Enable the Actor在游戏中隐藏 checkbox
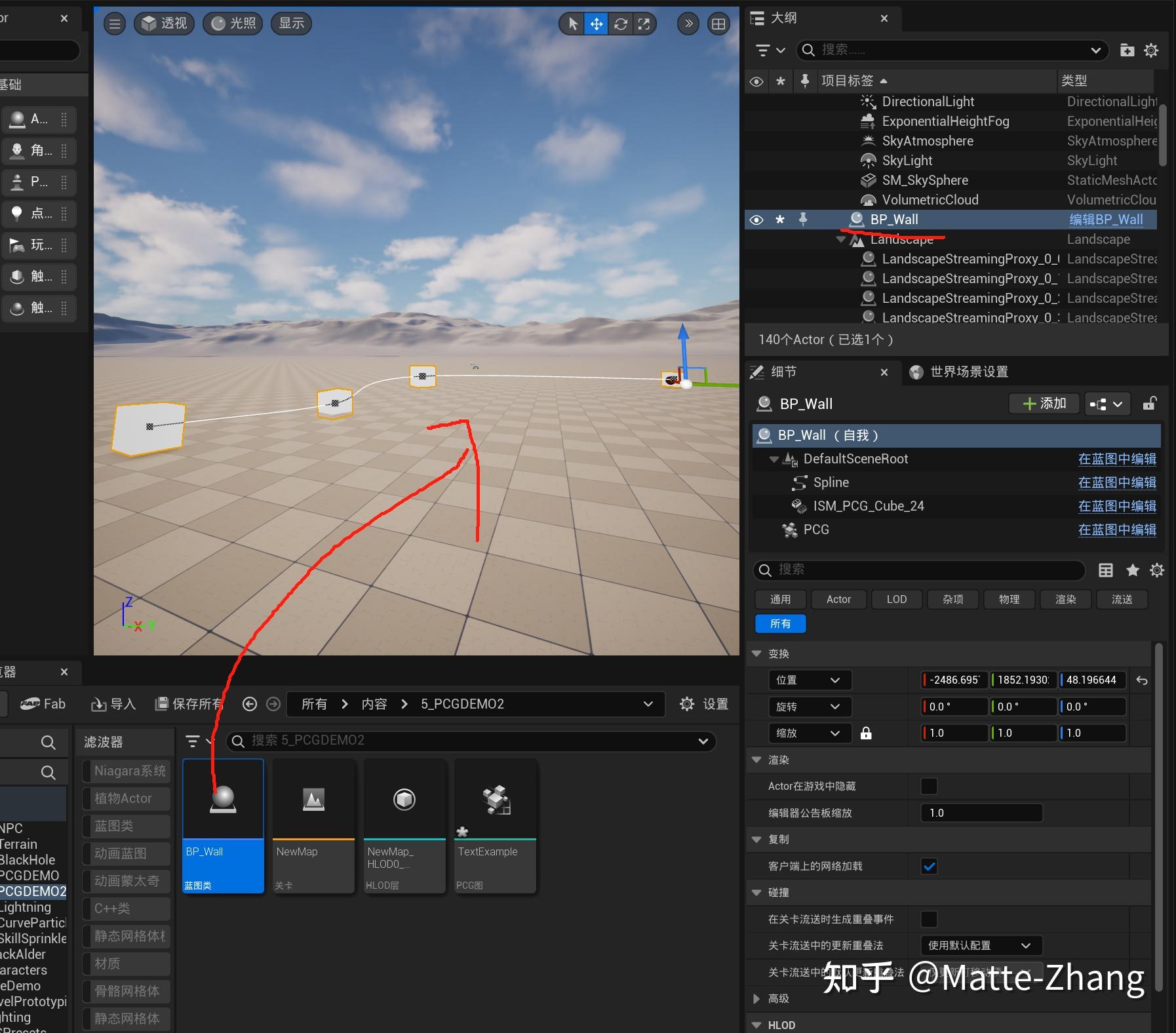1176x1033 pixels. pyautogui.click(x=928, y=786)
